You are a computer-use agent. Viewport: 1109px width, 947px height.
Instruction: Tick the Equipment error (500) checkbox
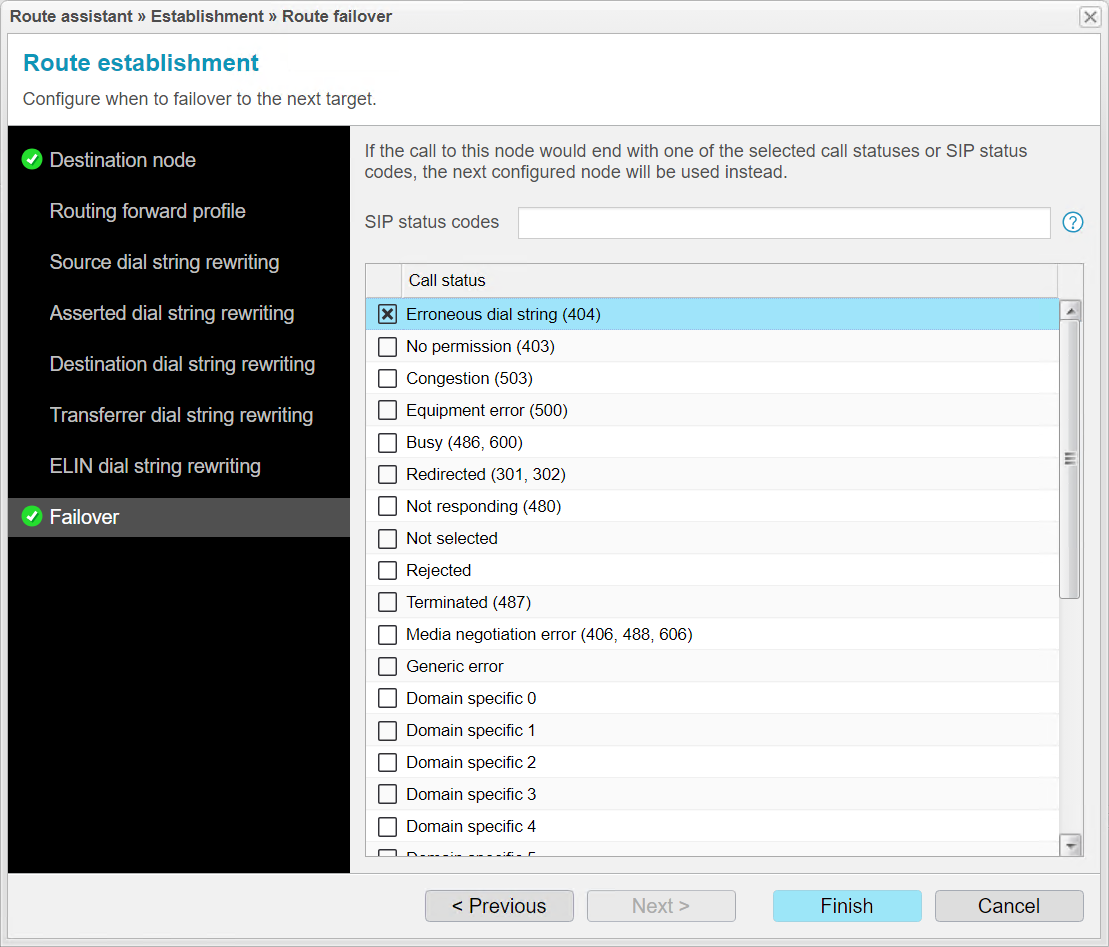tap(388, 410)
